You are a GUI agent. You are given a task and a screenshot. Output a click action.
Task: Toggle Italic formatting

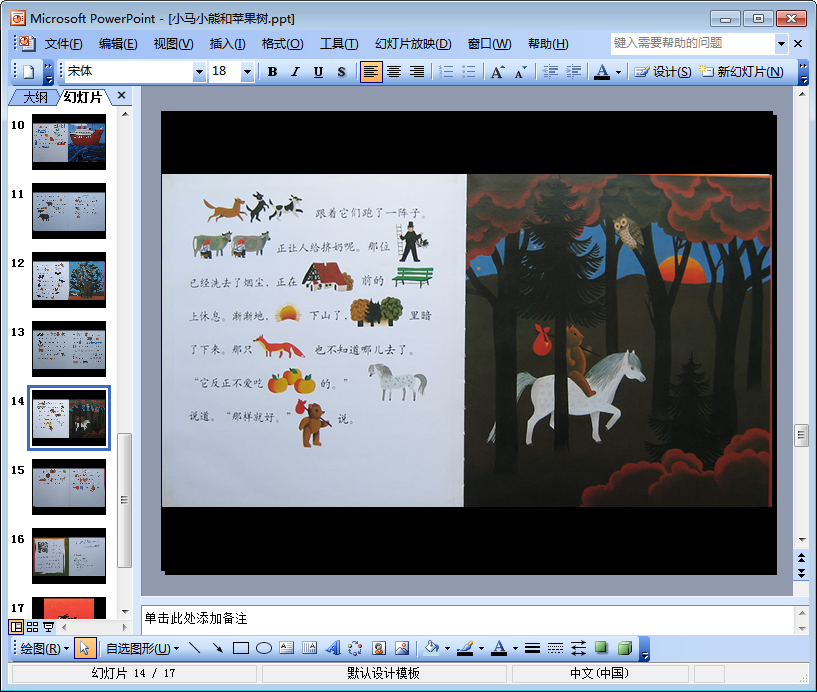click(x=295, y=72)
